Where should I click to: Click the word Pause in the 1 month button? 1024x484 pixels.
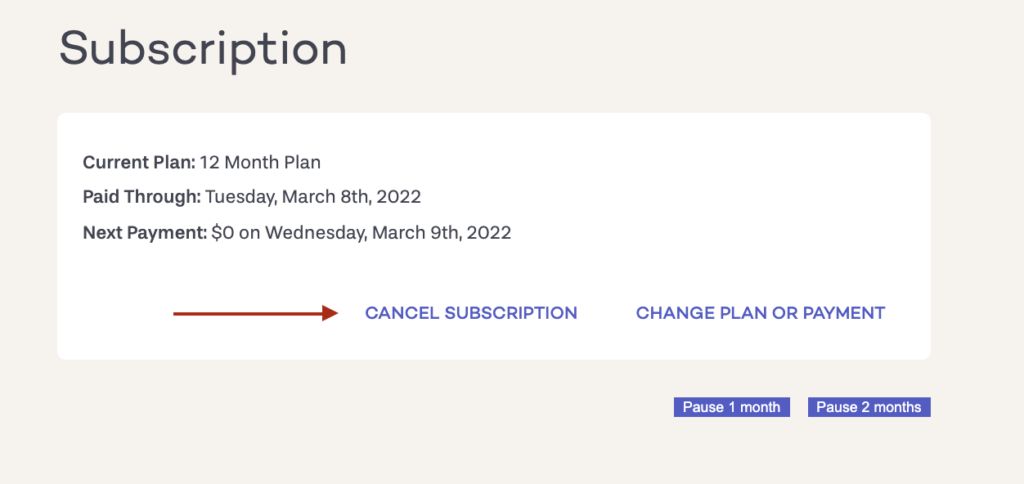click(703, 407)
